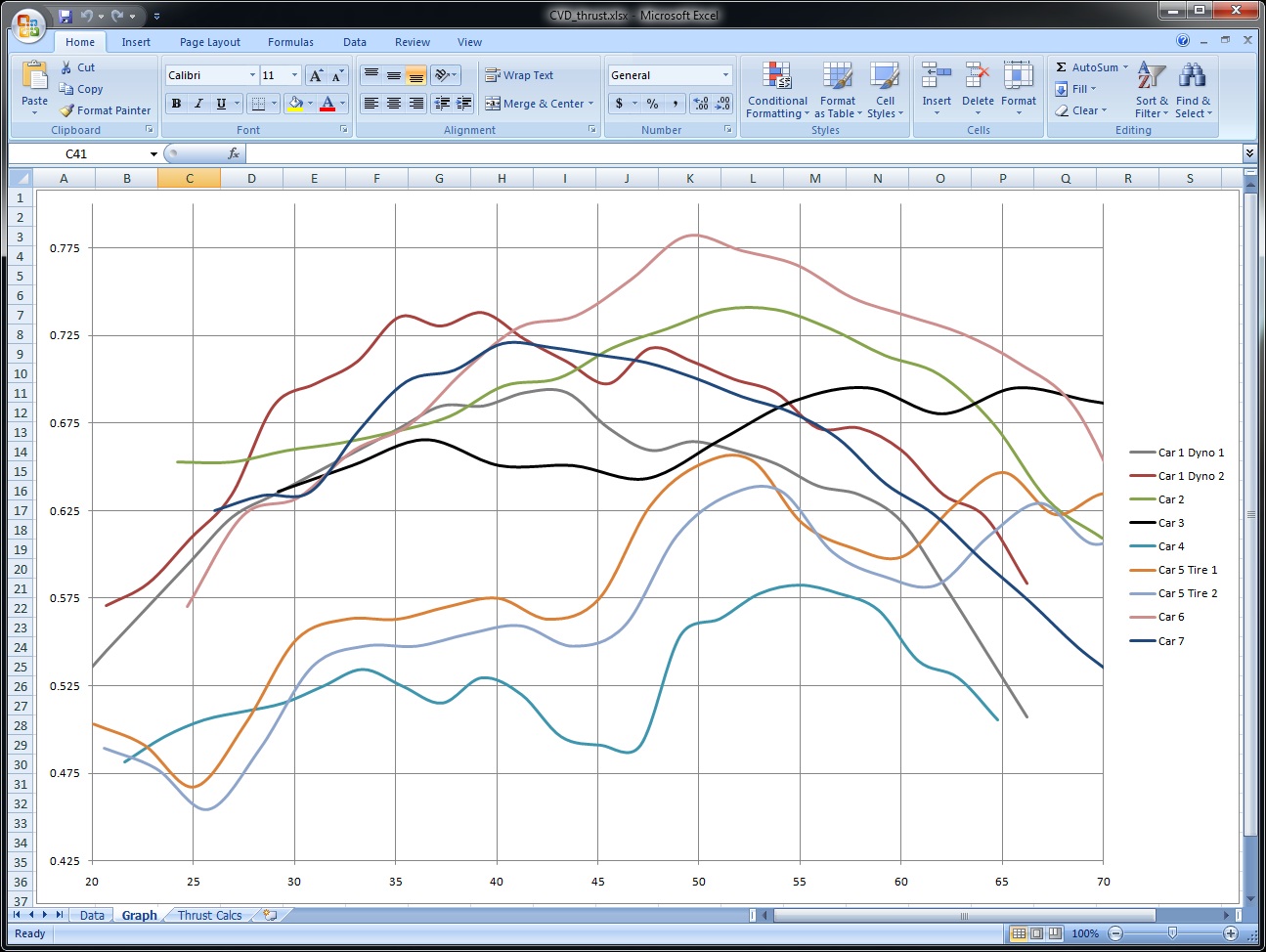Open the Page Layout ribbon tab

point(210,42)
